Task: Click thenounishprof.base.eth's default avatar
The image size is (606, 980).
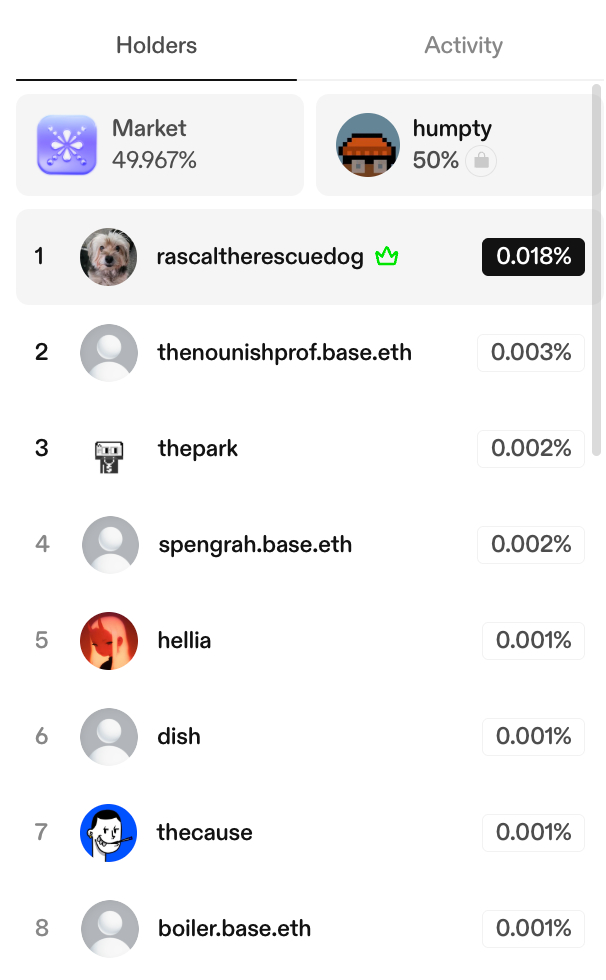Action: coord(108,353)
